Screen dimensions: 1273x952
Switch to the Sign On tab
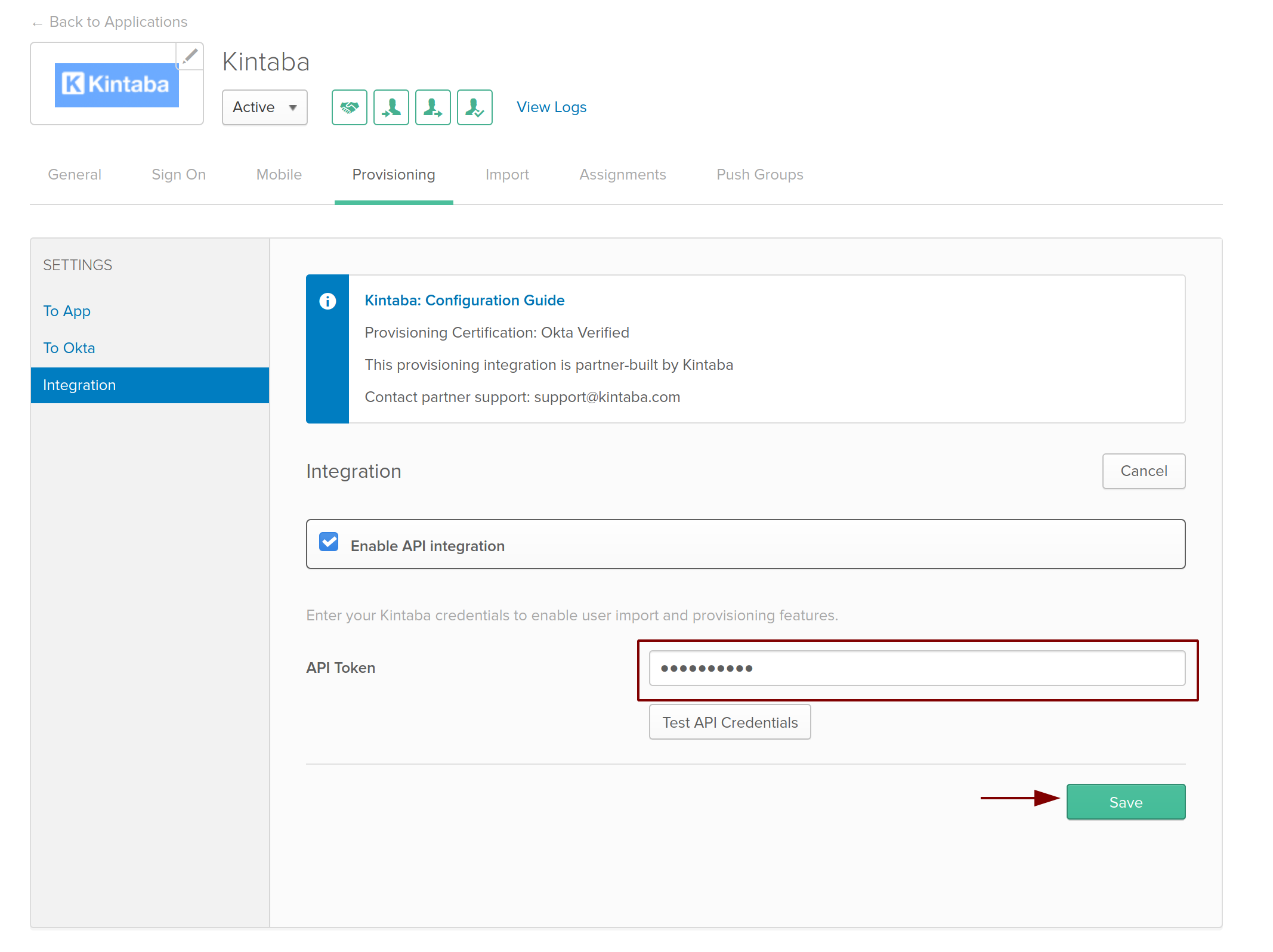click(178, 175)
